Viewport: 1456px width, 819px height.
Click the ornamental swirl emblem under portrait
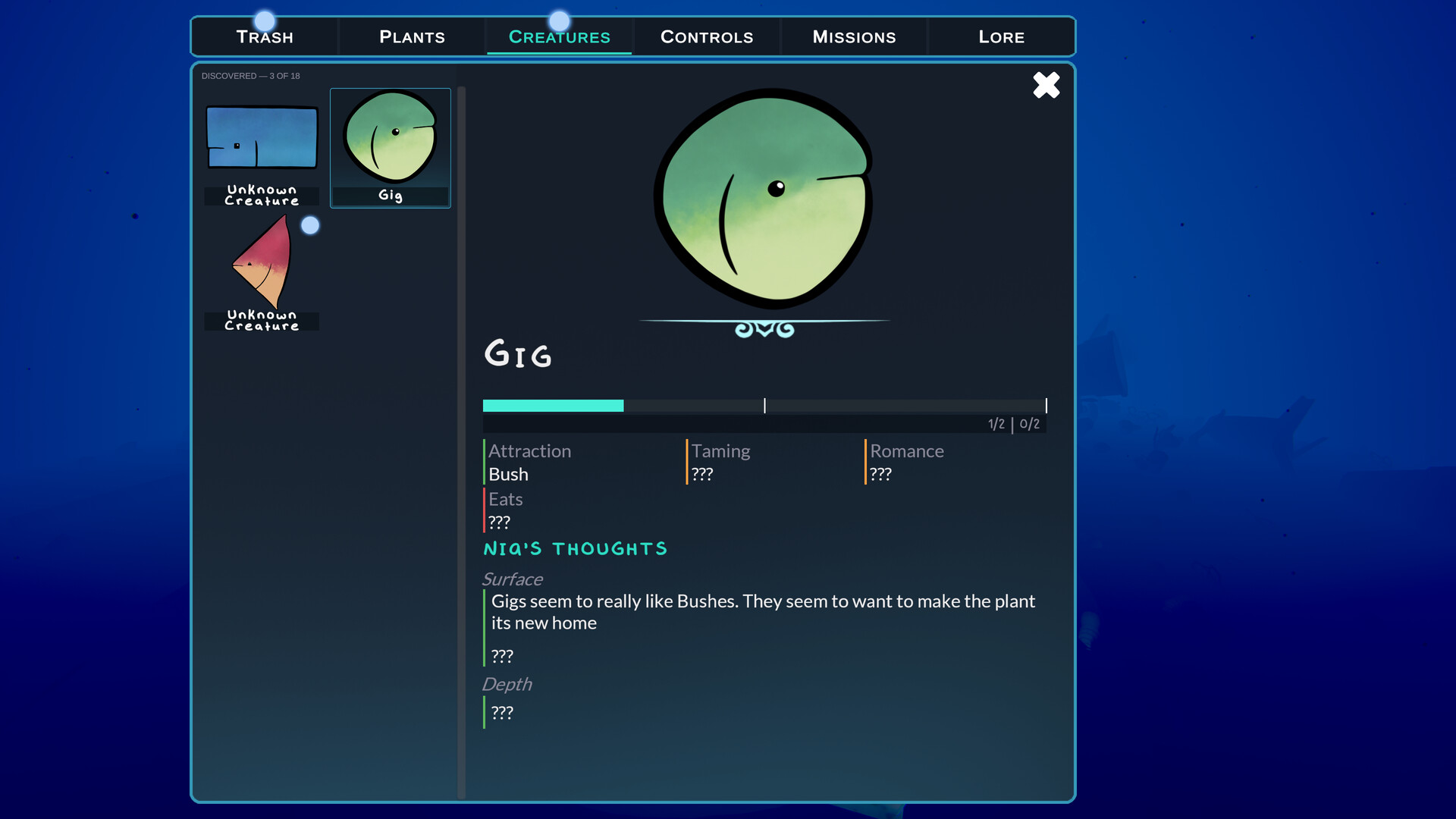click(764, 329)
